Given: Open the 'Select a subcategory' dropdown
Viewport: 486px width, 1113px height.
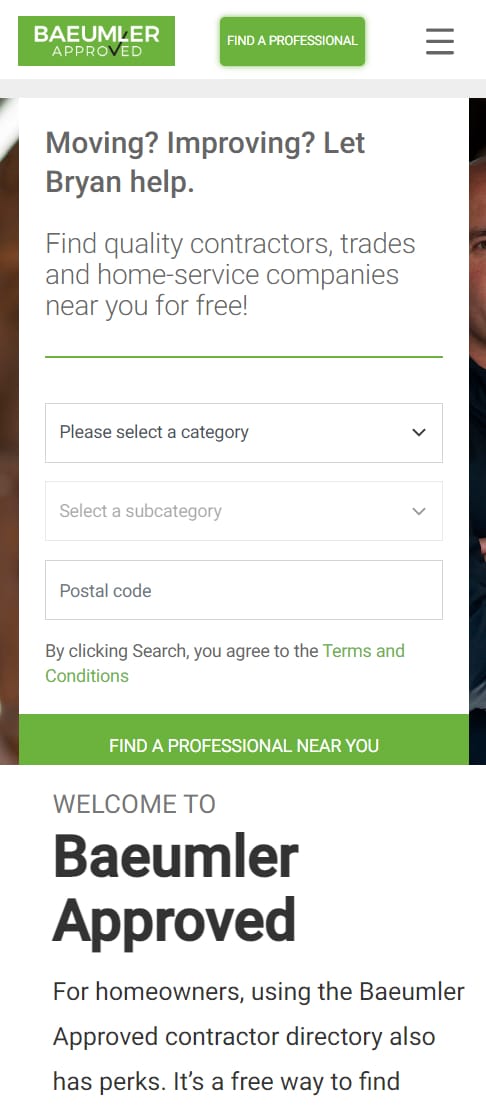Looking at the screenshot, I should coord(243,511).
